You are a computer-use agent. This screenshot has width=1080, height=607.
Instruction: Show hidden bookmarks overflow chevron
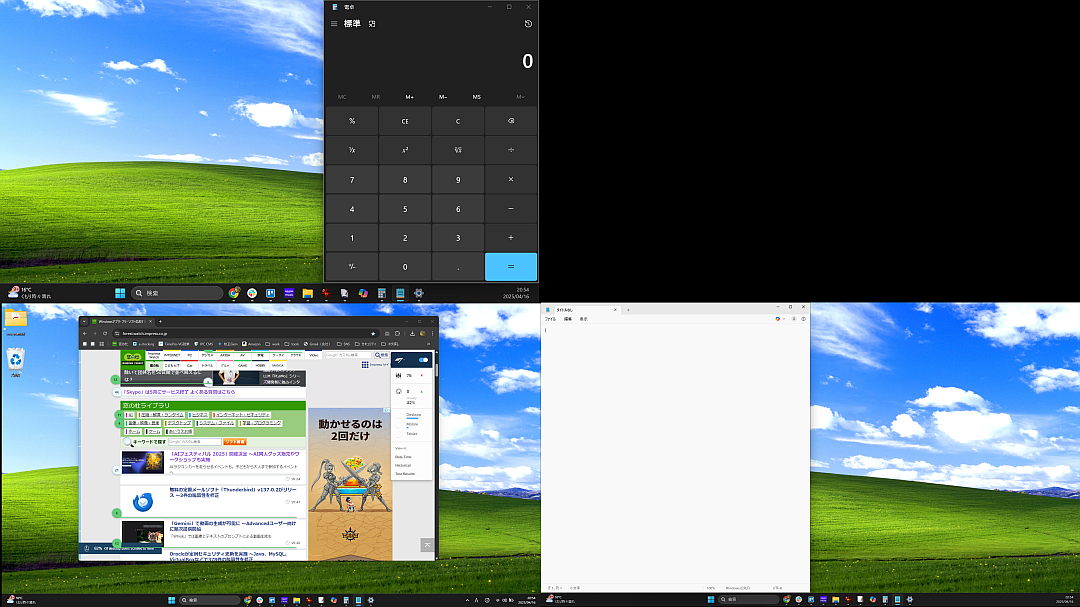coord(428,344)
